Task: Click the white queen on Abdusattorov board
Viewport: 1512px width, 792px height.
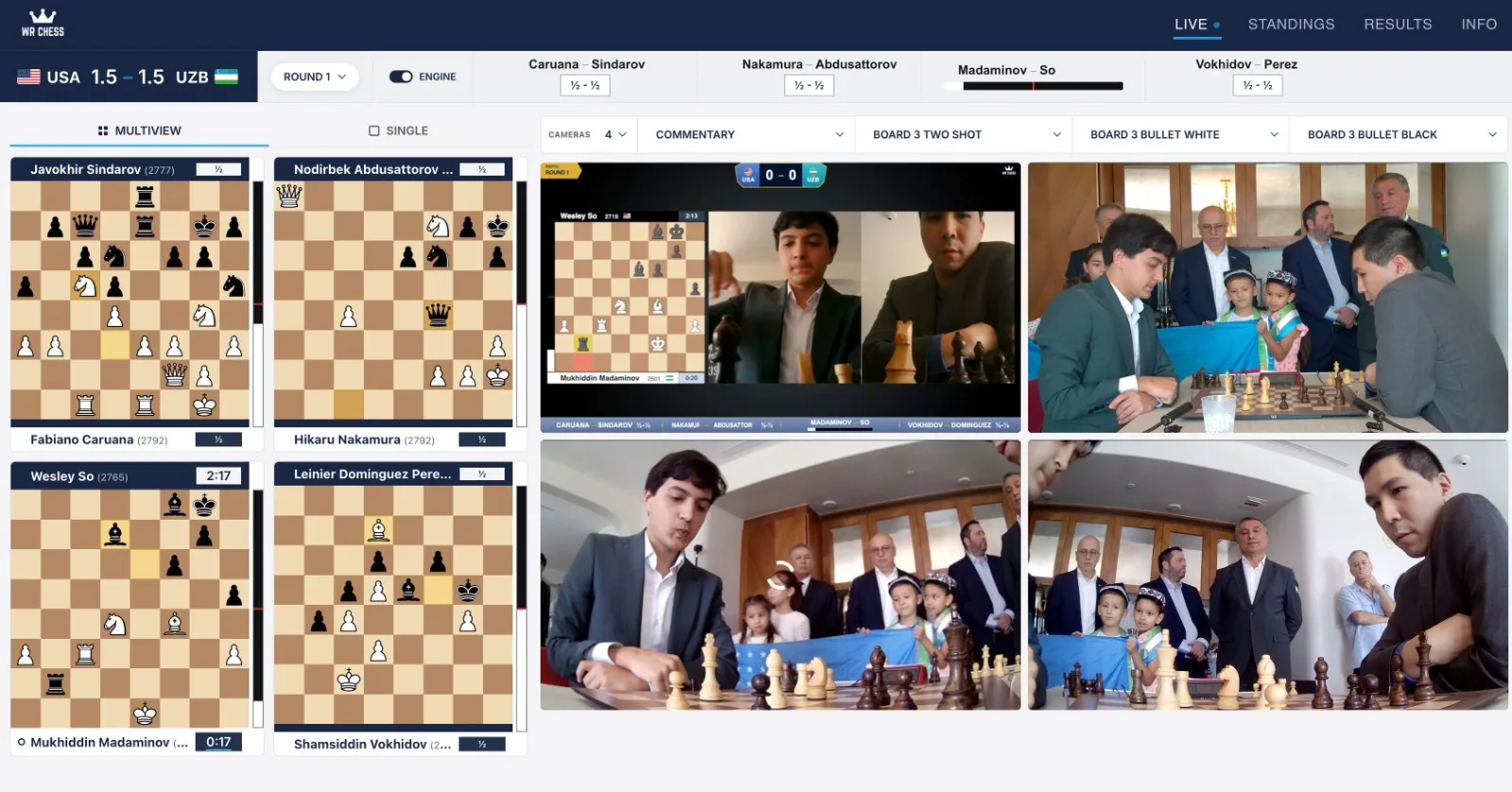Action: coord(288,196)
